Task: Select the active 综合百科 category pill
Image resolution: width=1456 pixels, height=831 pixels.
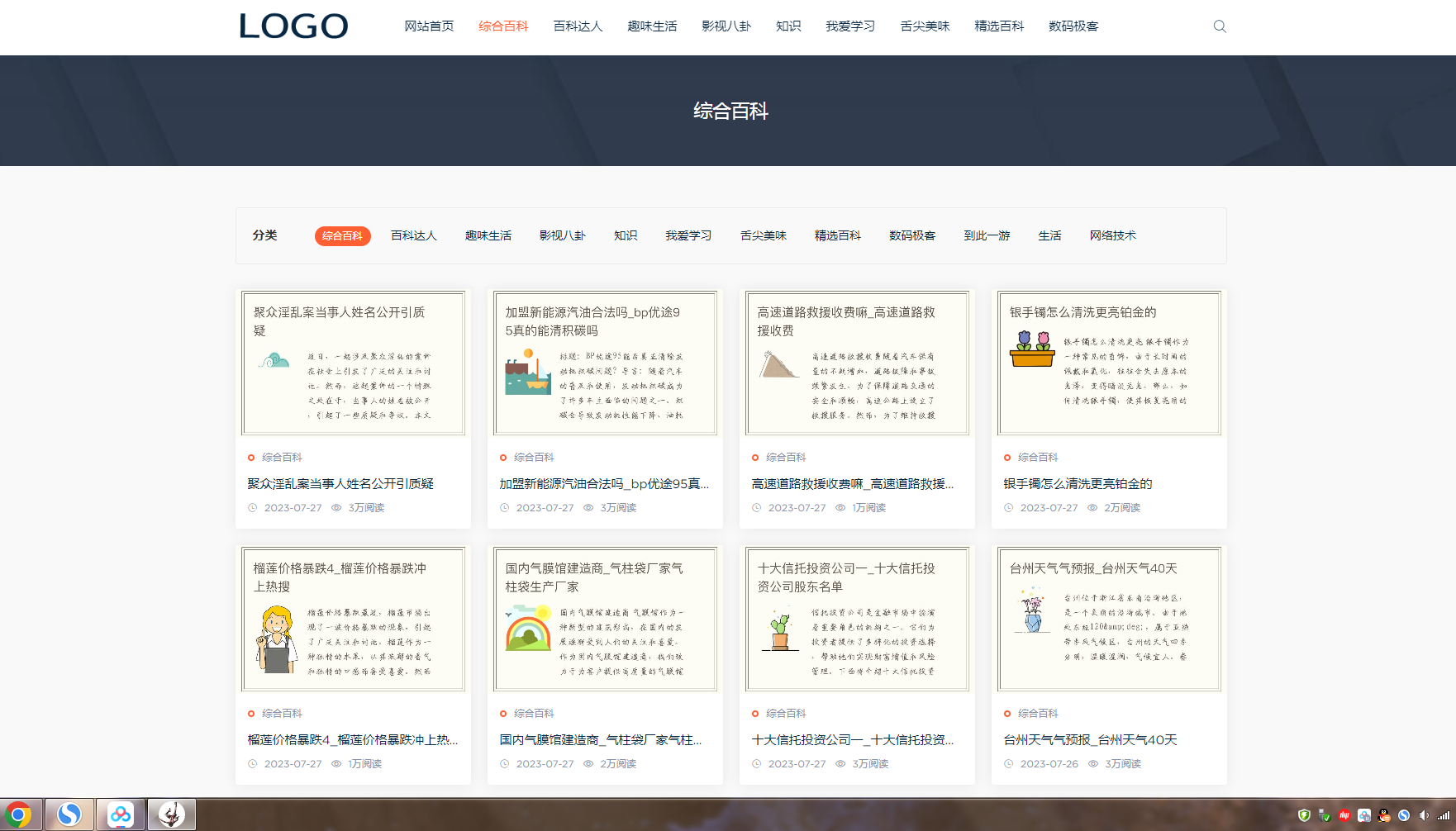Action: point(342,236)
